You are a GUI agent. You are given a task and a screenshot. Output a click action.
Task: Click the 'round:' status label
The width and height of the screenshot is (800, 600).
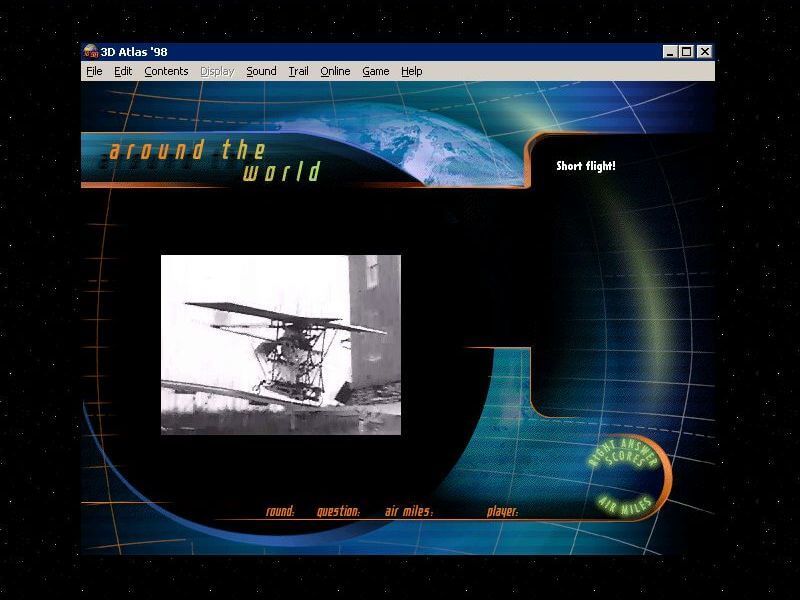tap(280, 511)
